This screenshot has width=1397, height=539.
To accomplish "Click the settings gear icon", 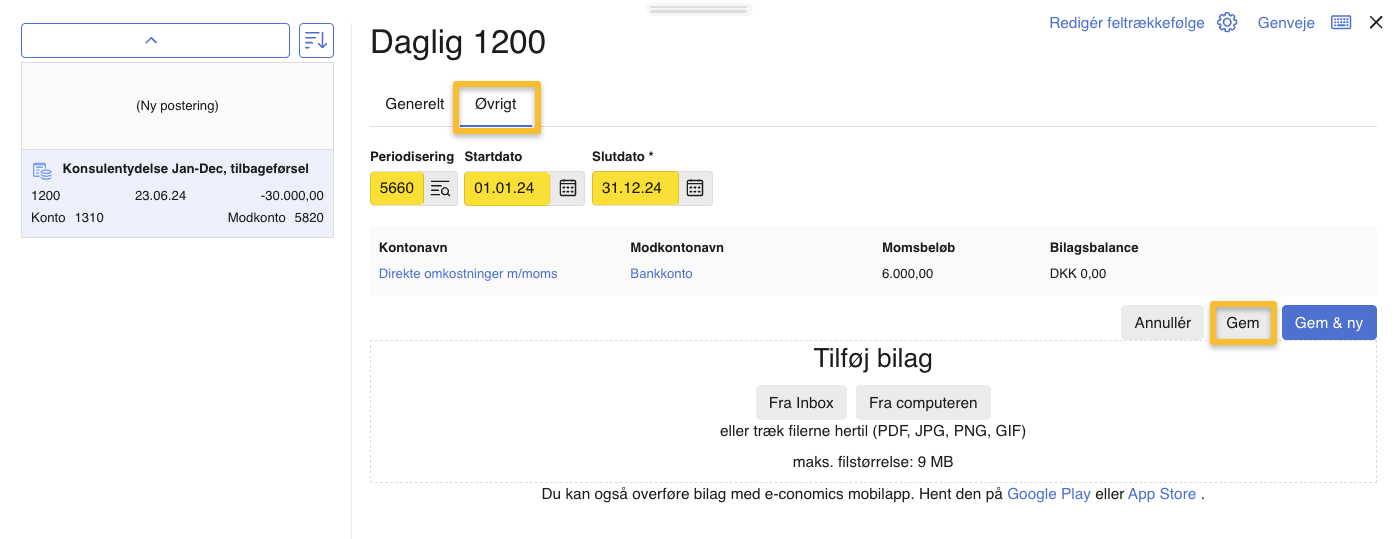I will 1227,23.
